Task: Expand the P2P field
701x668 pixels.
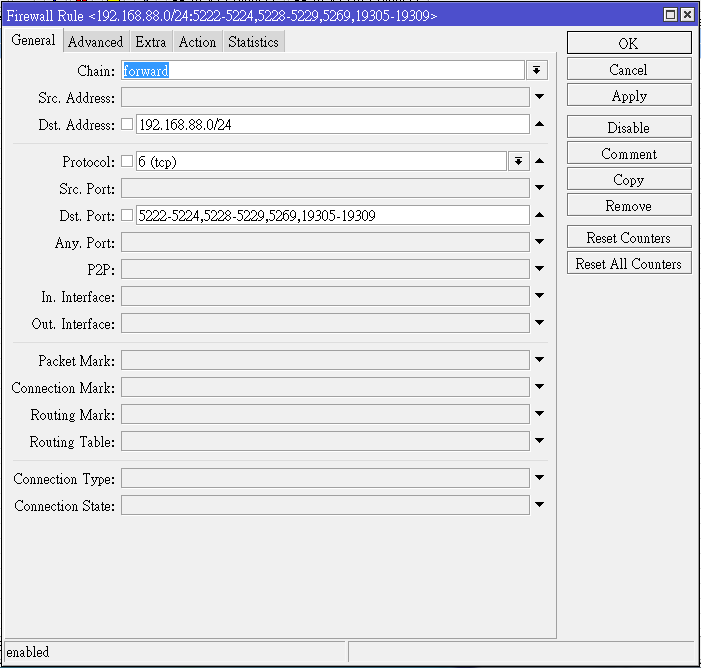Action: coord(540,269)
